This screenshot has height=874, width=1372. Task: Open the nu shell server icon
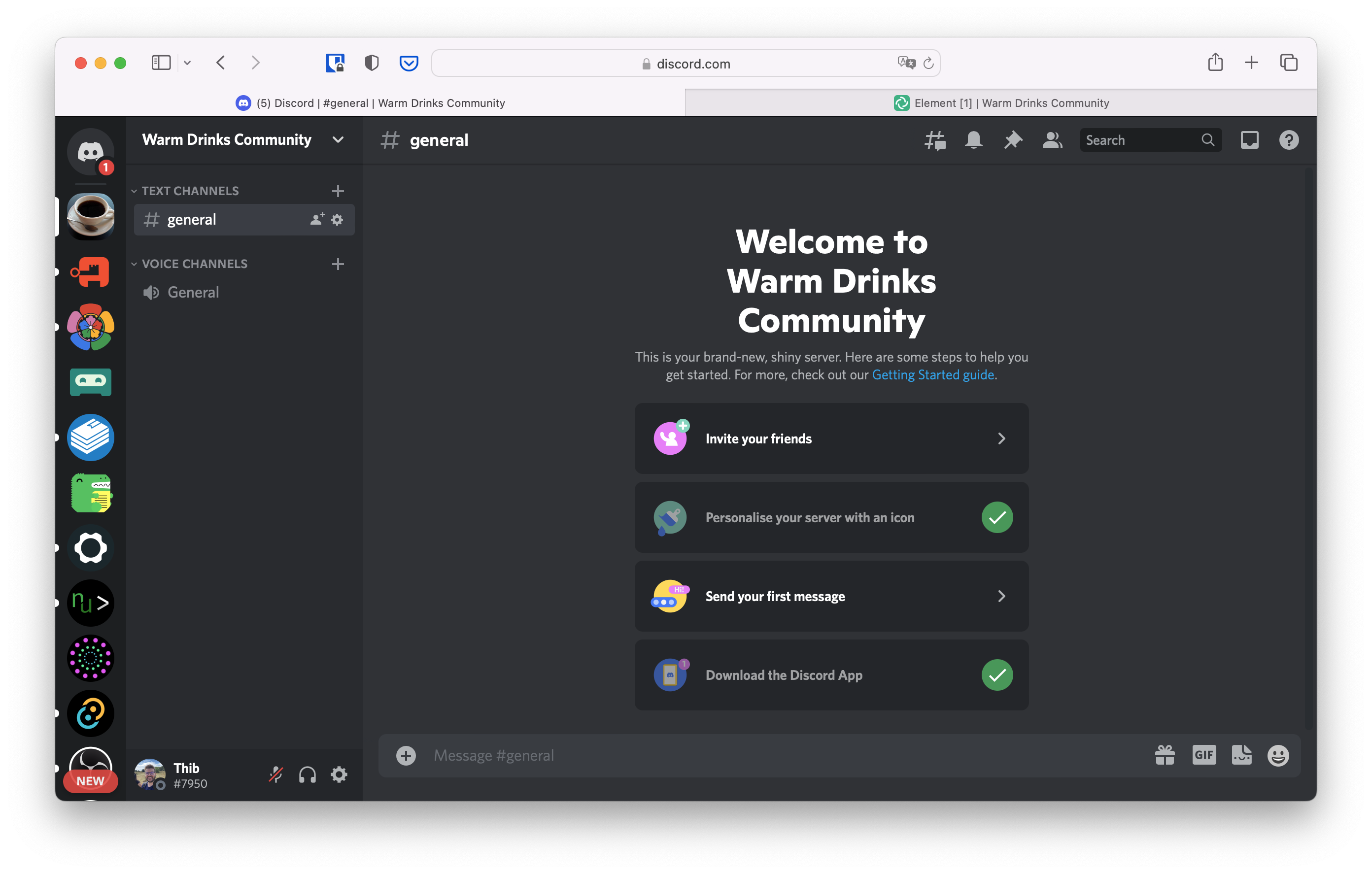(x=91, y=603)
